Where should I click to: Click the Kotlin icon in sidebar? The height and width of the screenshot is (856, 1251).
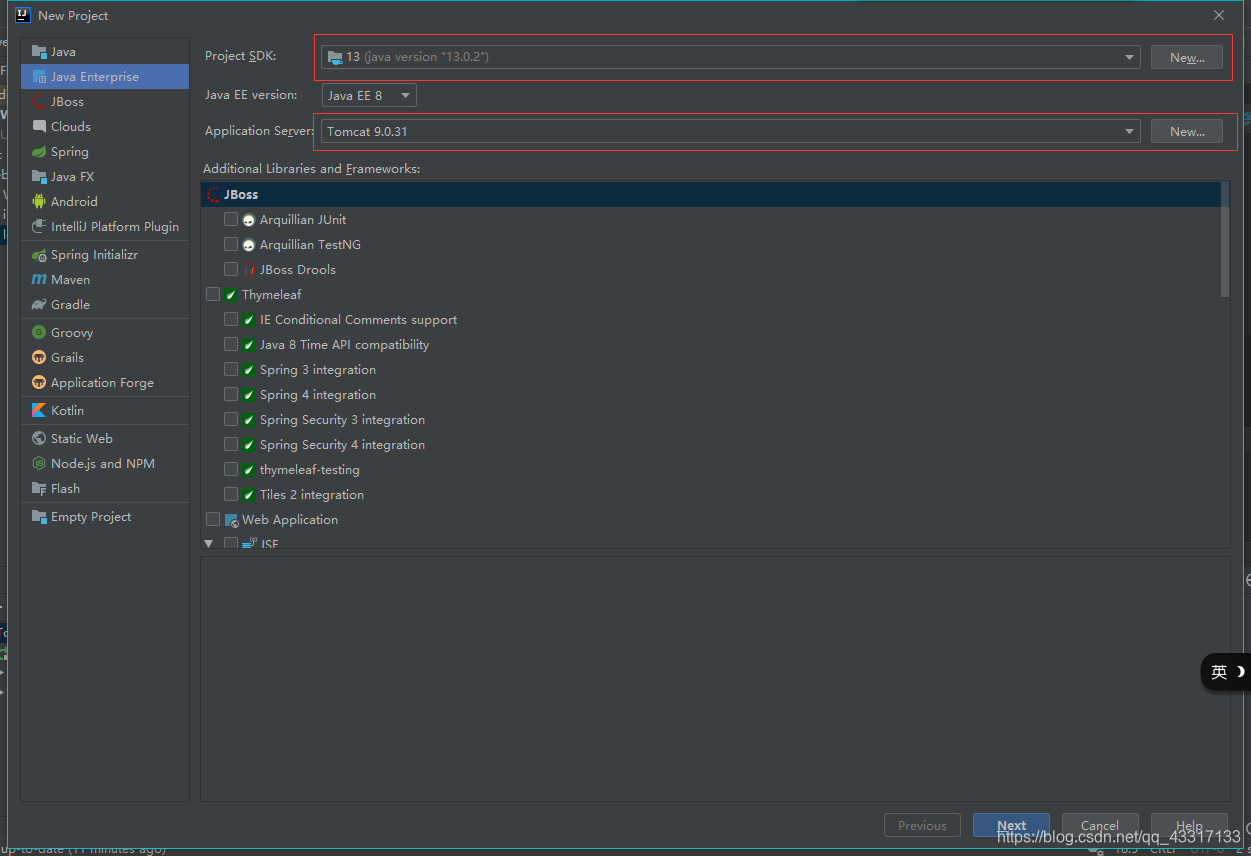click(x=39, y=411)
